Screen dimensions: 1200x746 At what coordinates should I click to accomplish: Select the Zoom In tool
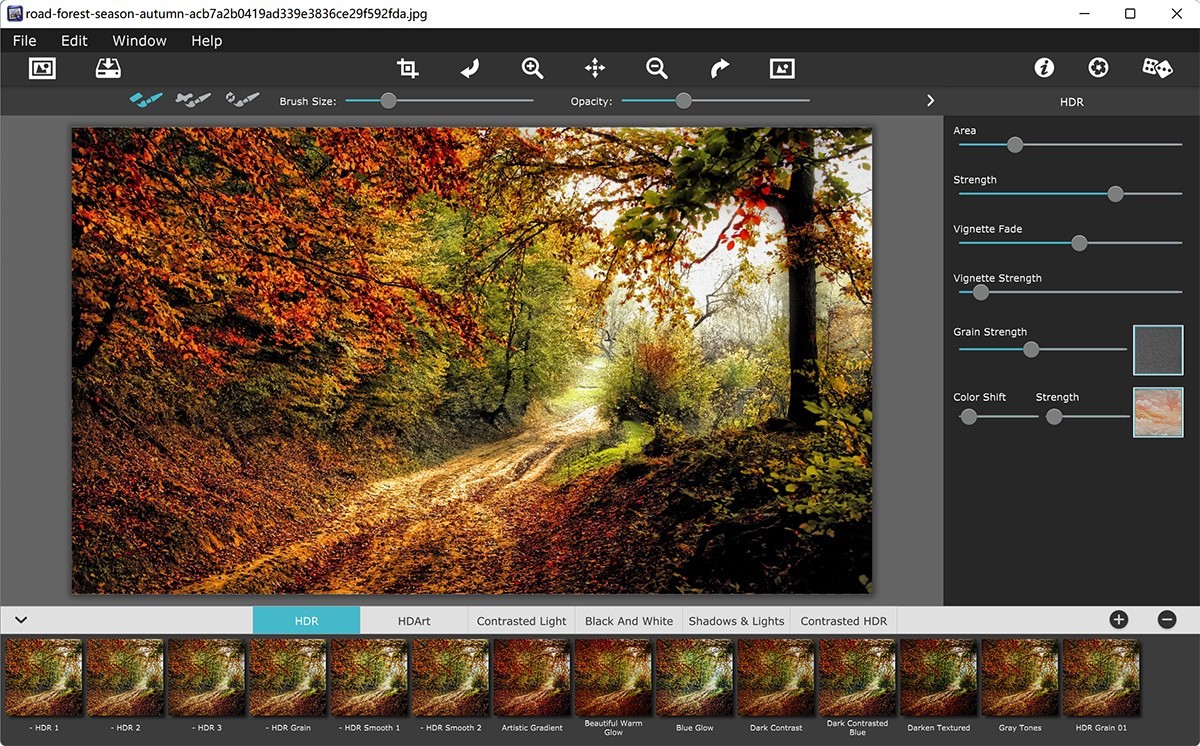click(x=532, y=68)
